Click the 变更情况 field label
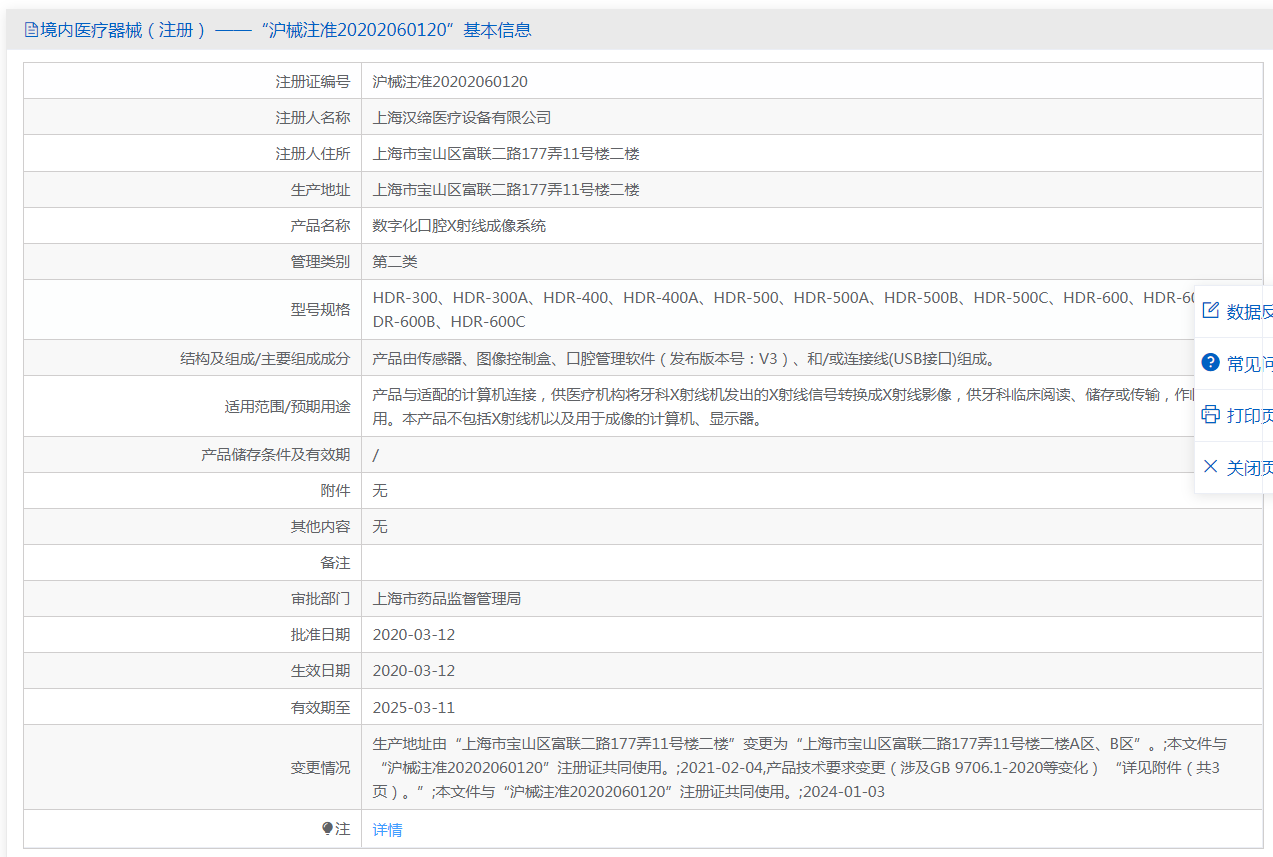The image size is (1273, 857). click(x=321, y=768)
